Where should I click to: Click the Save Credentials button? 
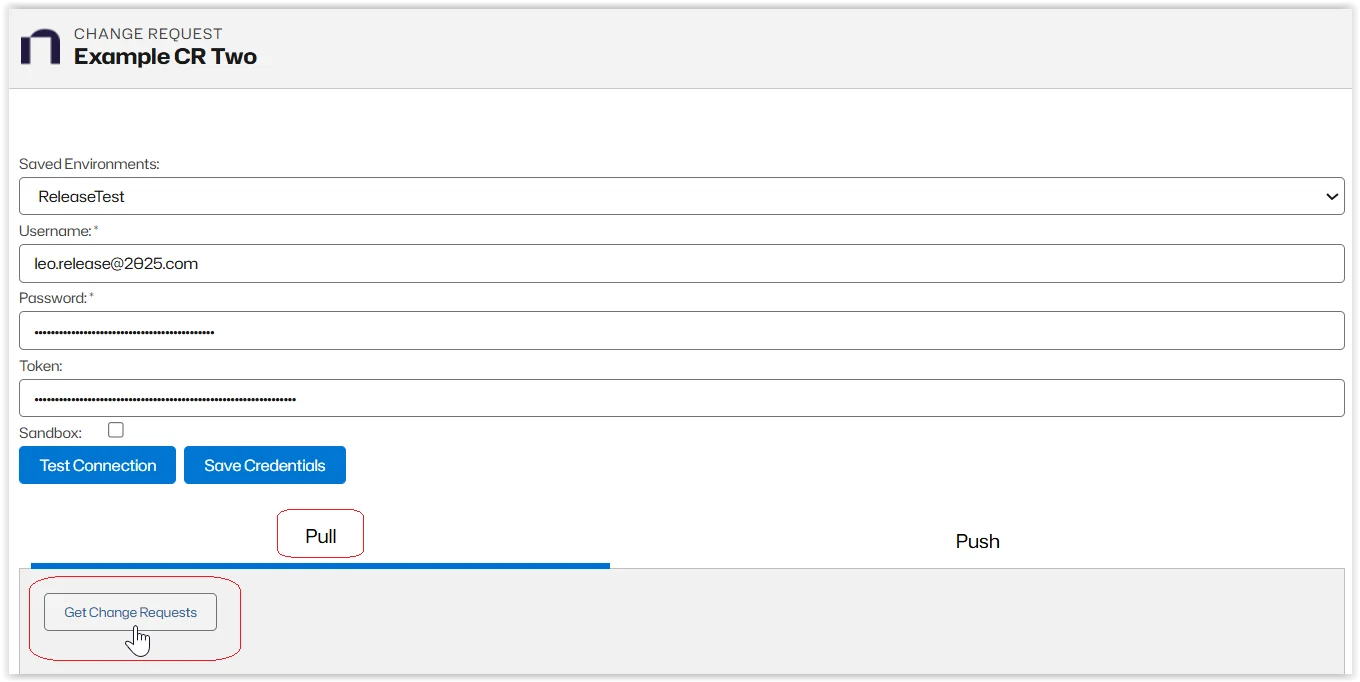pyautogui.click(x=265, y=465)
